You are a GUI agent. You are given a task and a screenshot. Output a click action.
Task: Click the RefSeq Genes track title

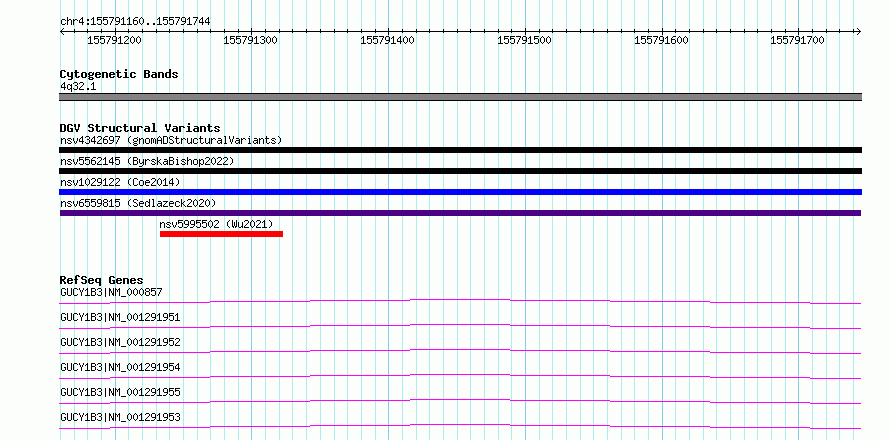(x=102, y=280)
